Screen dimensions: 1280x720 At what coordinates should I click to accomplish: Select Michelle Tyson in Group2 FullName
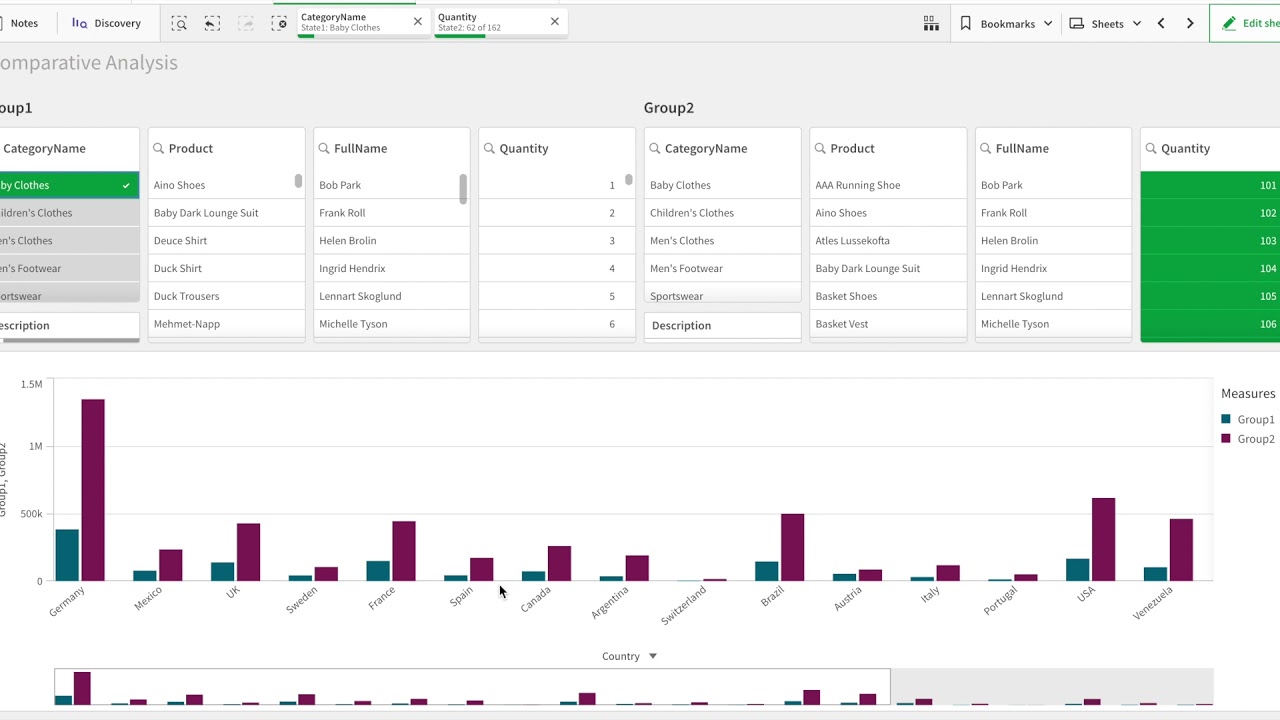[1054, 324]
